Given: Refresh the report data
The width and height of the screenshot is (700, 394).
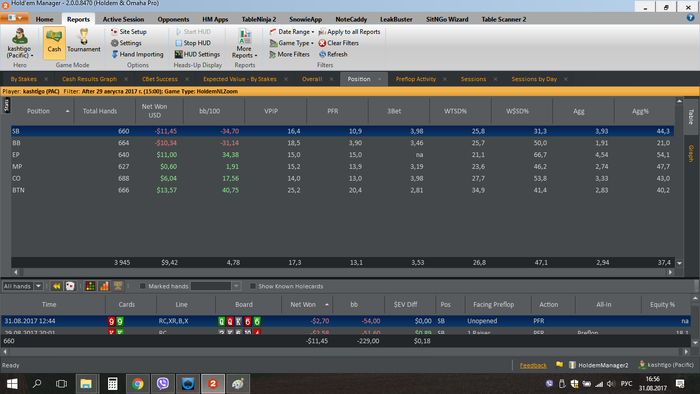Looking at the screenshot, I should [x=333, y=54].
